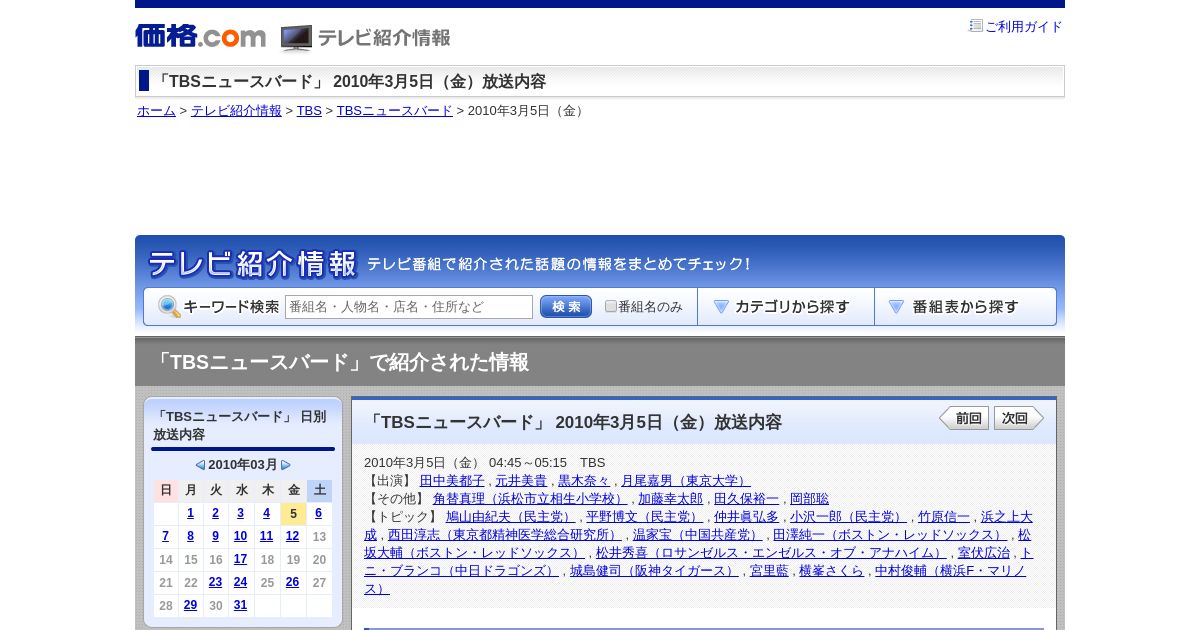The image size is (1200, 630).
Task: Click the 価格.com logo
Action: pyautogui.click(x=200, y=37)
